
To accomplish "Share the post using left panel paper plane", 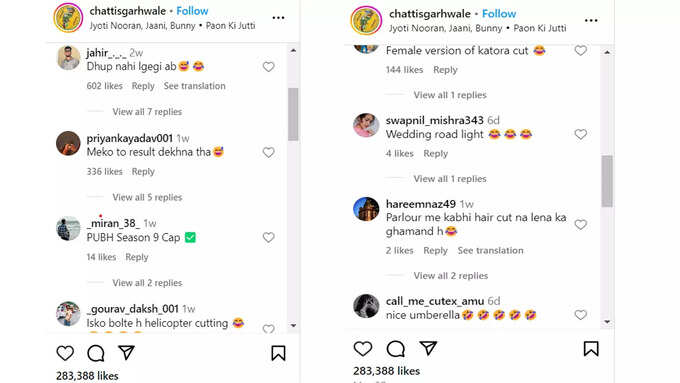I will click(x=126, y=353).
